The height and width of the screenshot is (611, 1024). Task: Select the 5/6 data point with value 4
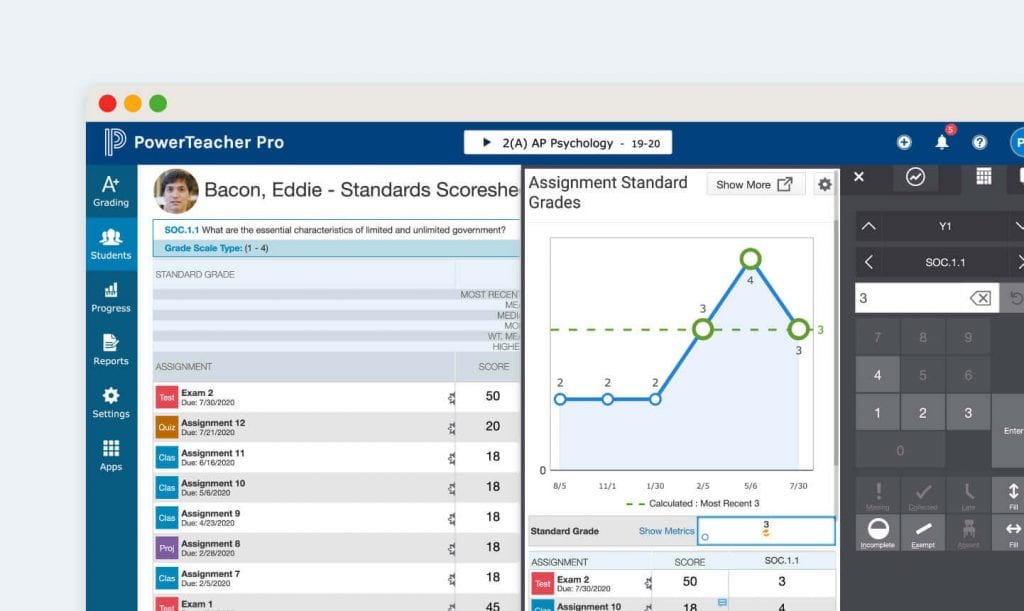(750, 259)
